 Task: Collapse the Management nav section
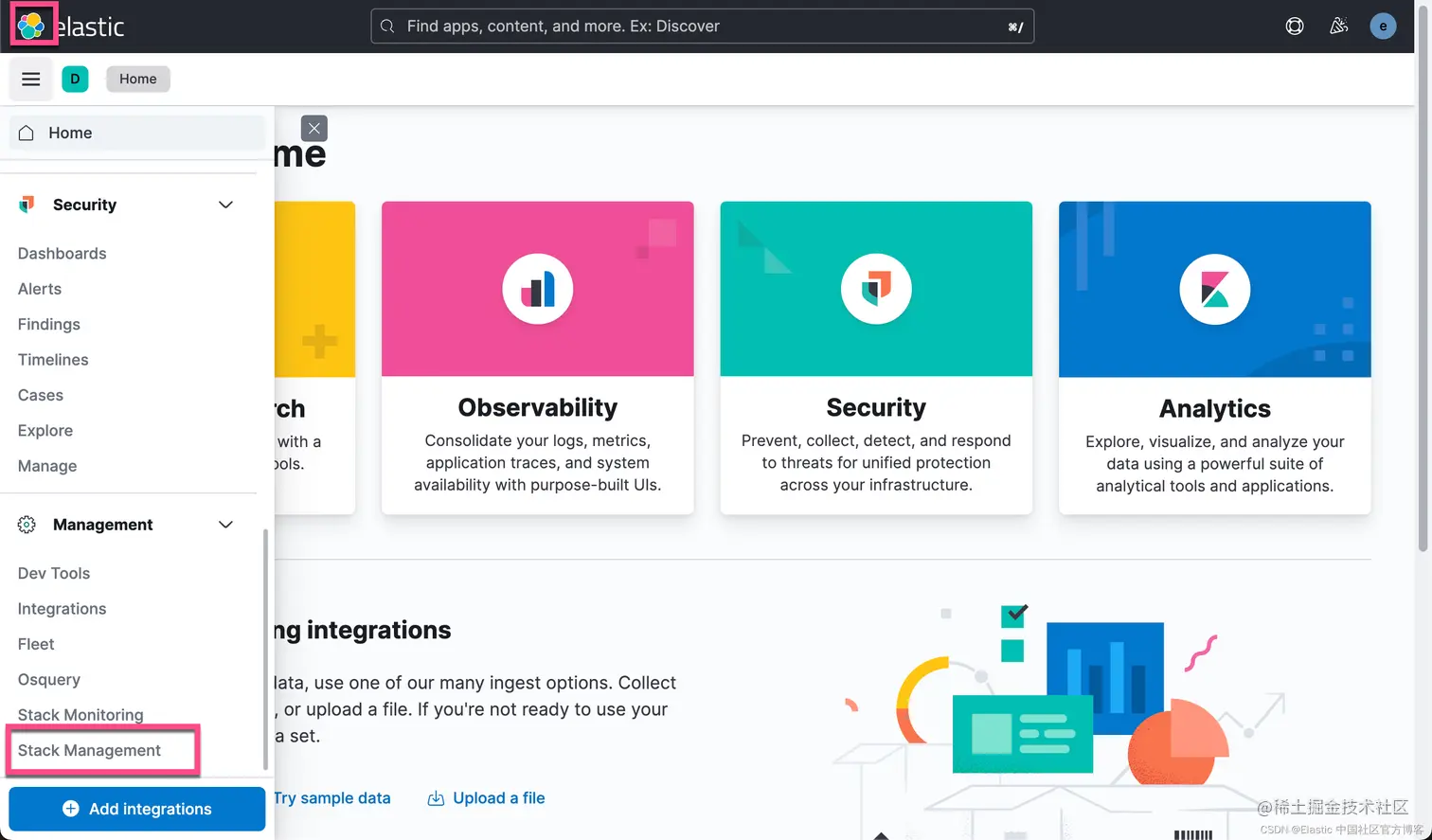point(225,525)
